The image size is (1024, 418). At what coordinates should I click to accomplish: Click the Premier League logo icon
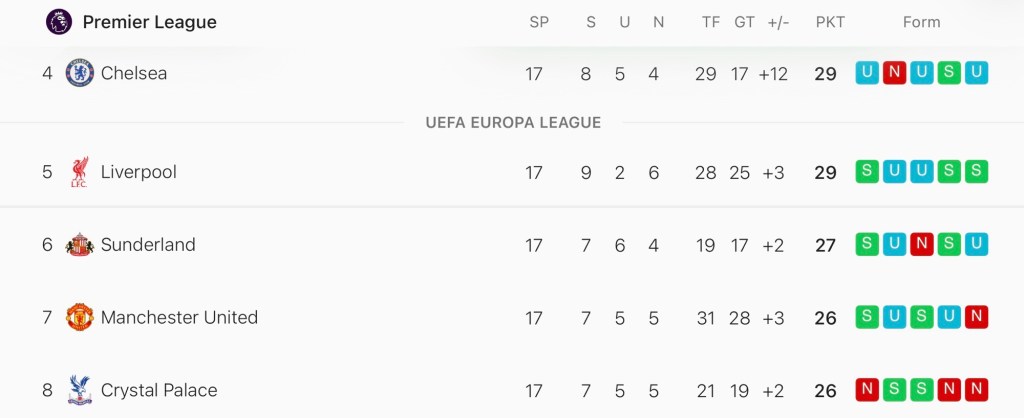[59, 22]
